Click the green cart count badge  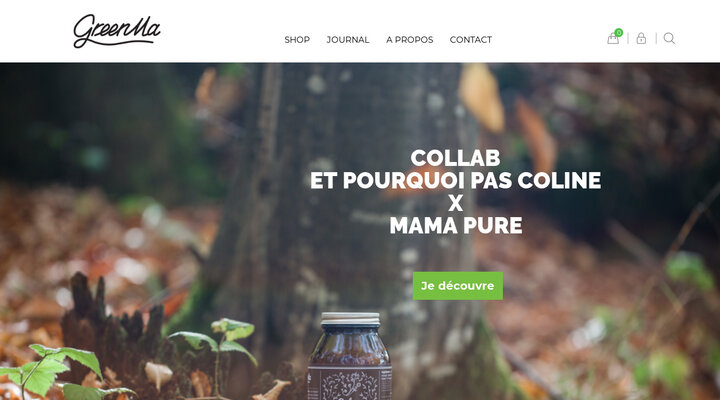click(x=619, y=32)
